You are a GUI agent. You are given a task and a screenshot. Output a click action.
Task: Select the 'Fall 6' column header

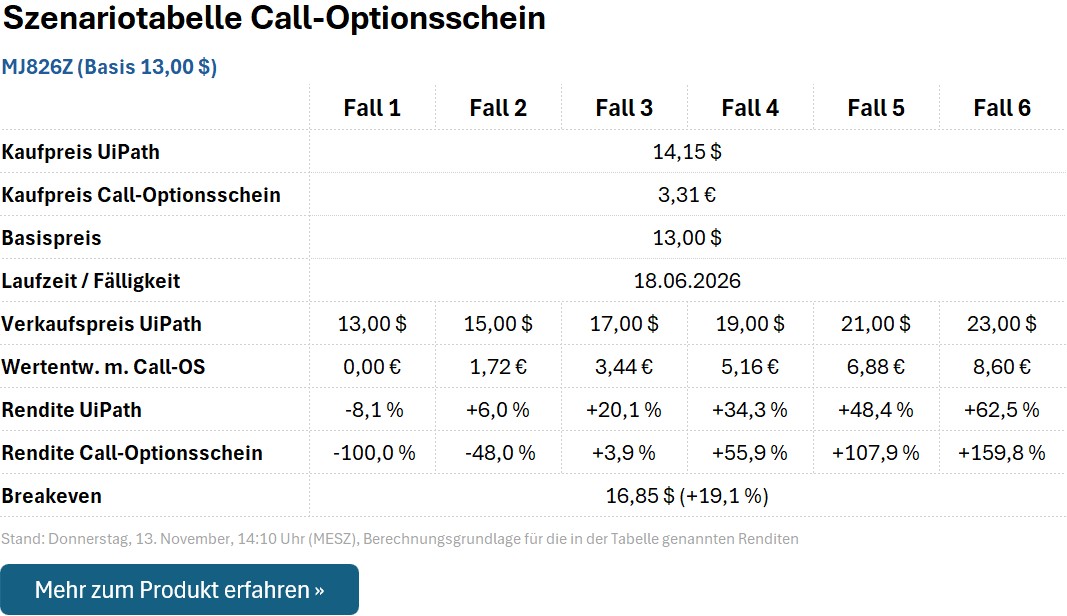(x=1003, y=107)
